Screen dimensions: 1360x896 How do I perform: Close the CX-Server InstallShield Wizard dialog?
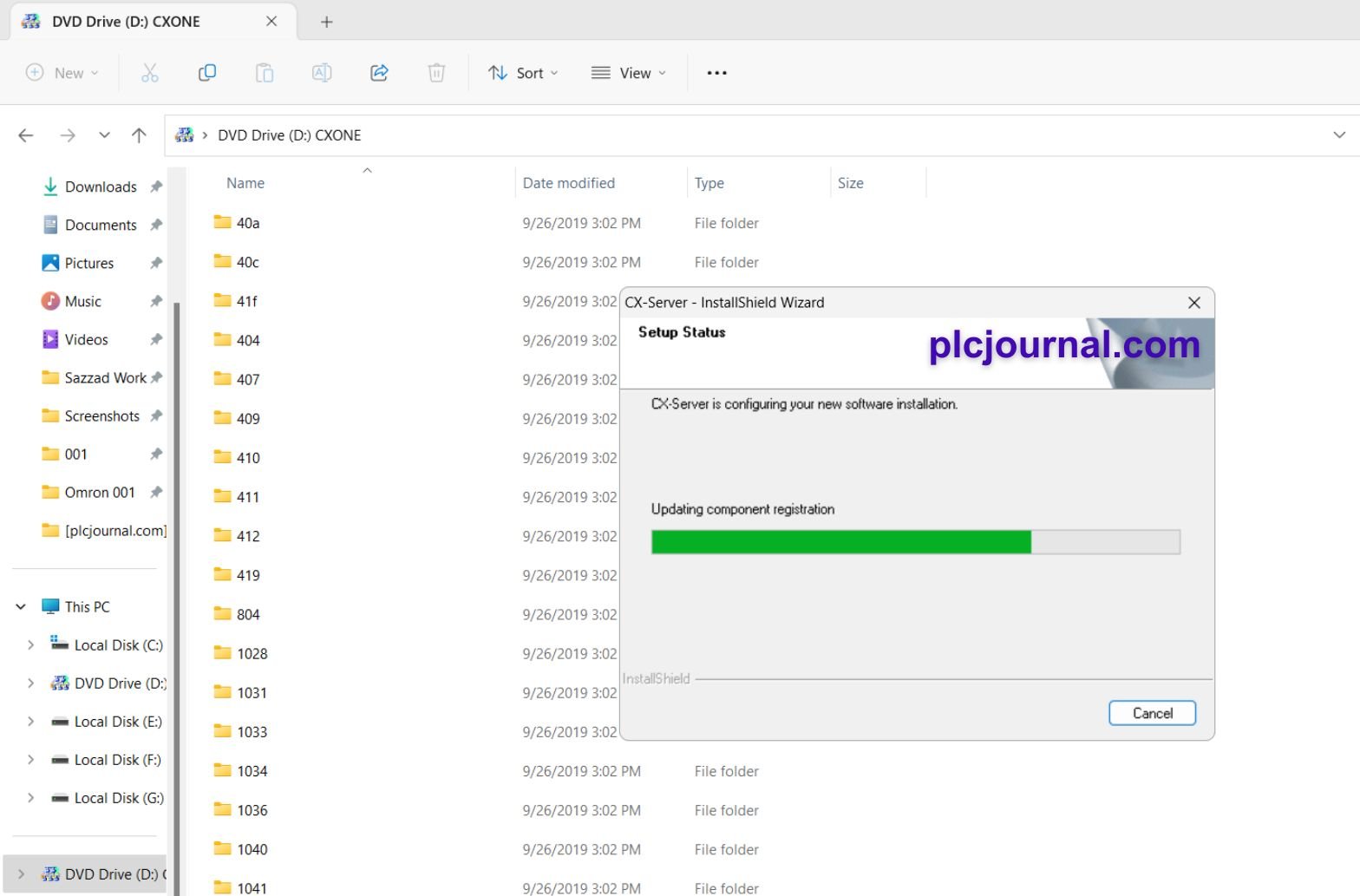tap(1194, 303)
